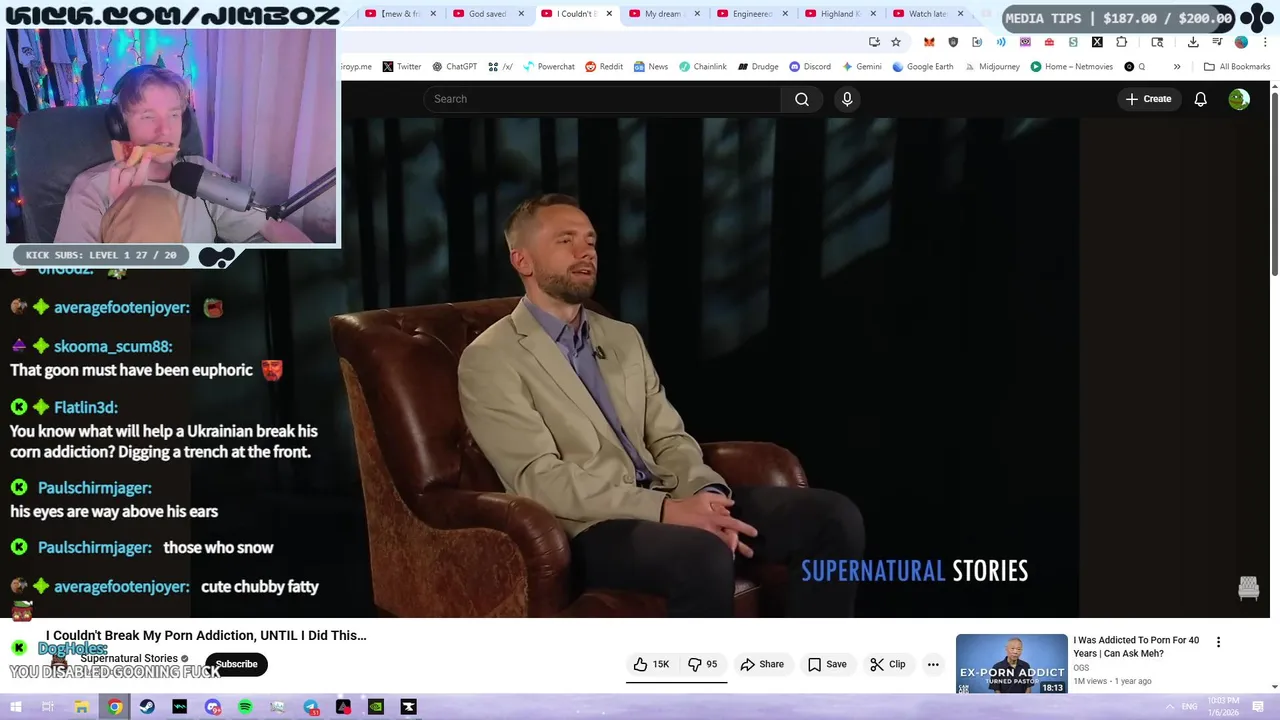Screen dimensions: 1280x720
Task: Open 'I Was Addicted To Porn For 40 Years' thumbnail
Action: click(1011, 664)
